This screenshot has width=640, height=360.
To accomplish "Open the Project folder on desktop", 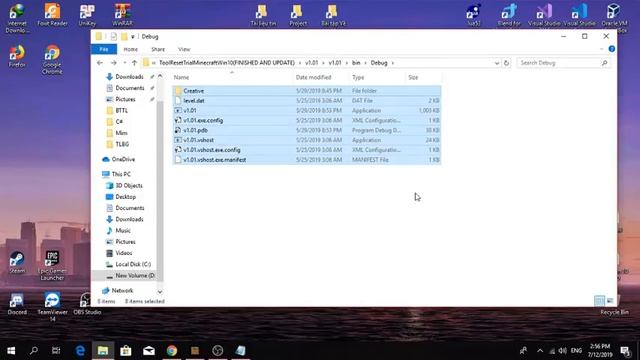I will [x=298, y=16].
